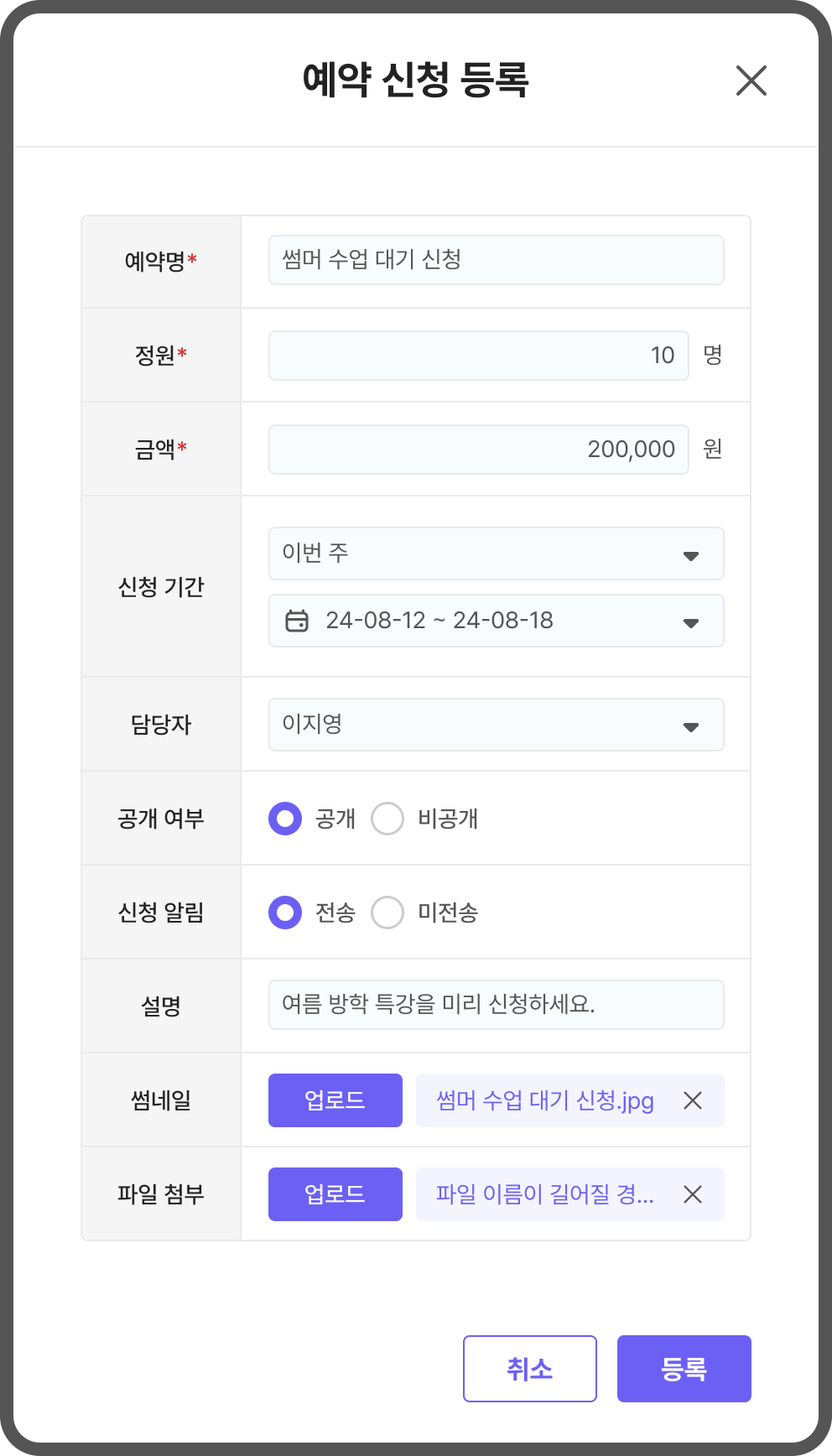
Task: Click the calendar icon in date range
Action: (x=297, y=621)
